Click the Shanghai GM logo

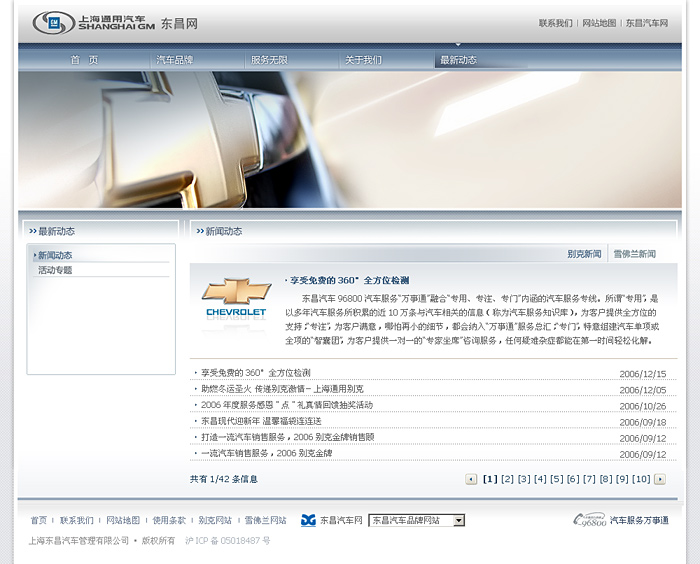pyautogui.click(x=94, y=23)
